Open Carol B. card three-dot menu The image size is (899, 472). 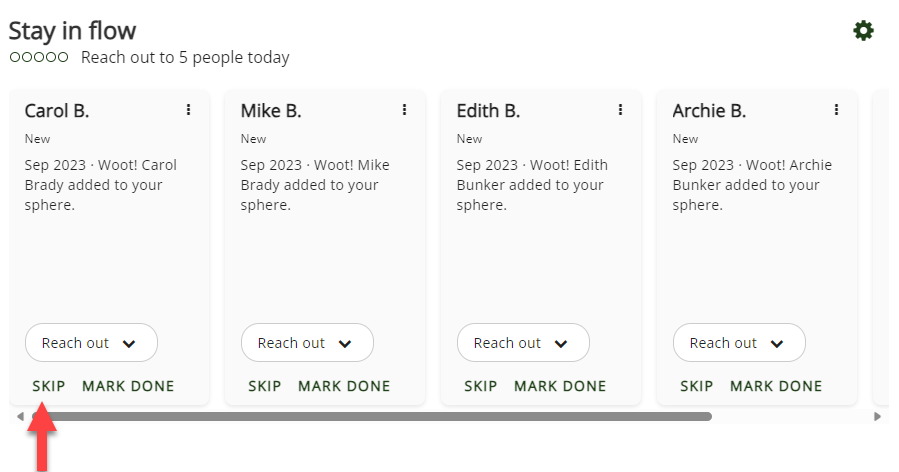point(188,110)
